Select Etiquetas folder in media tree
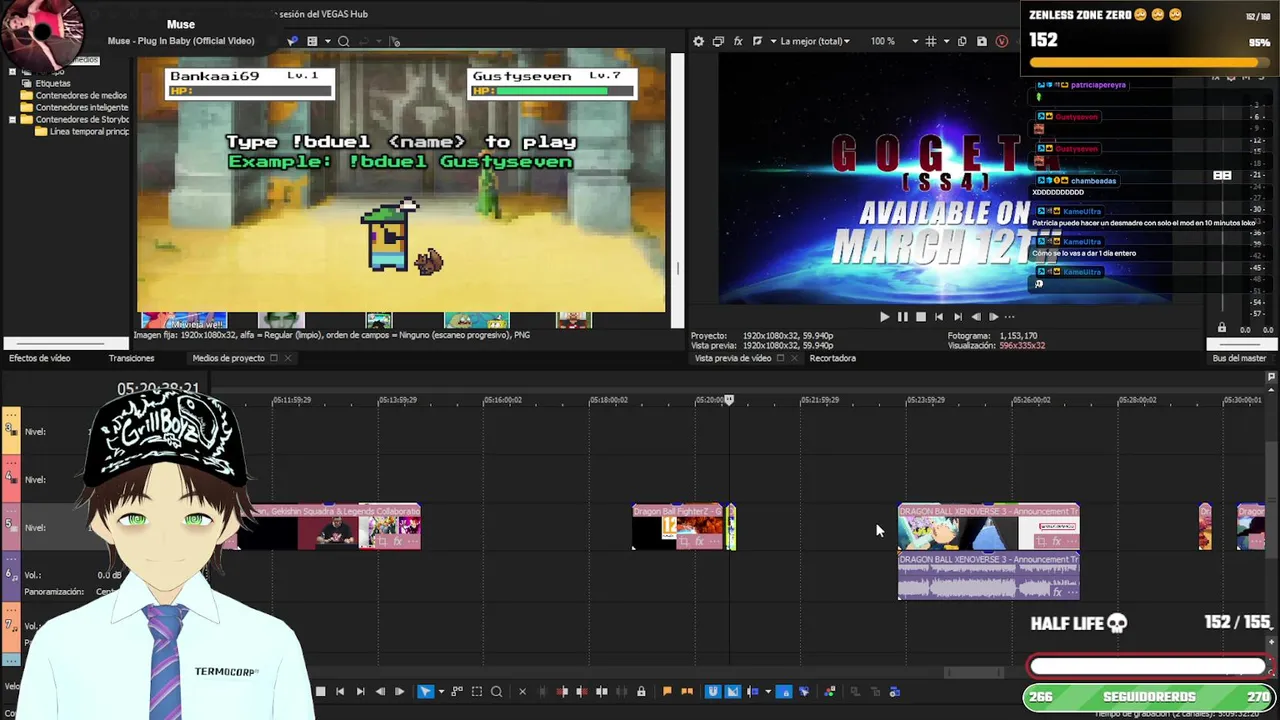Image resolution: width=1280 pixels, height=720 pixels. (53, 83)
